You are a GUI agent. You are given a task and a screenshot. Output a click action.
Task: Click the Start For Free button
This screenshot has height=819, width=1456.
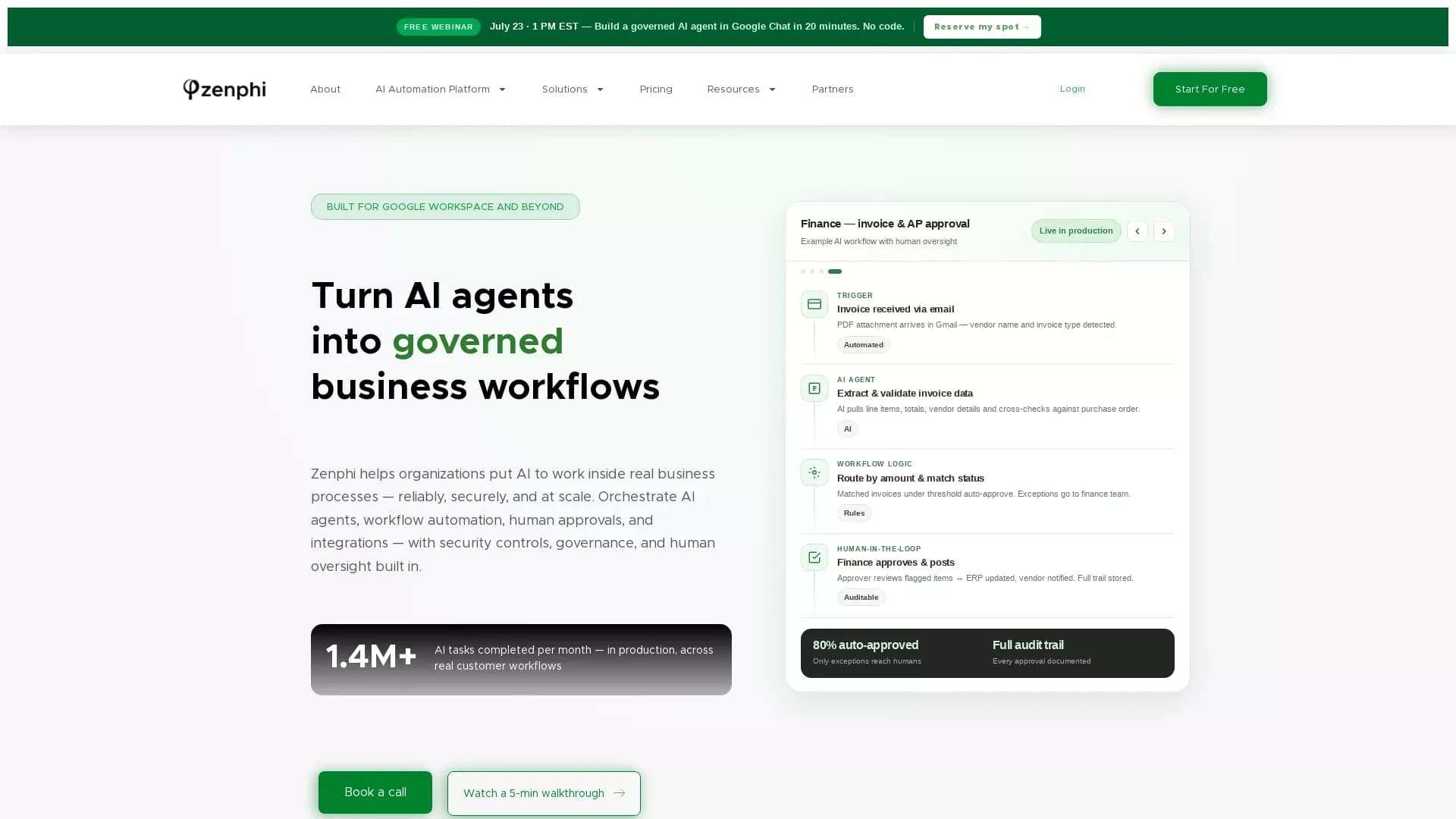(x=1210, y=89)
